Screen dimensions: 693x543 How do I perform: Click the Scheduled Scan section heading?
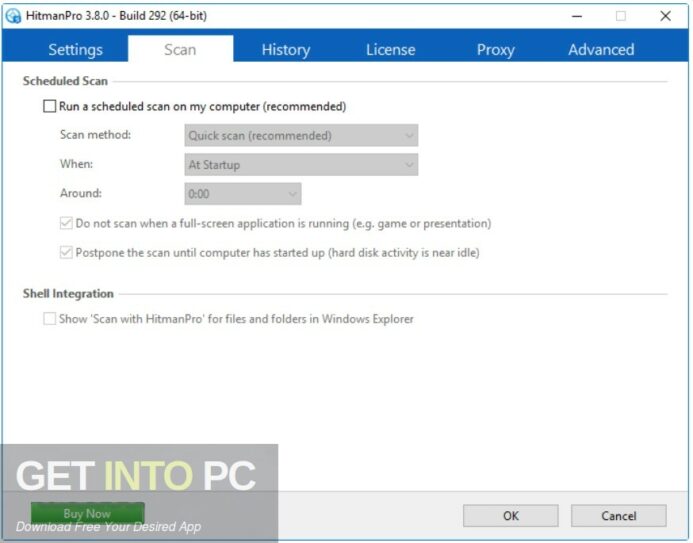point(65,81)
